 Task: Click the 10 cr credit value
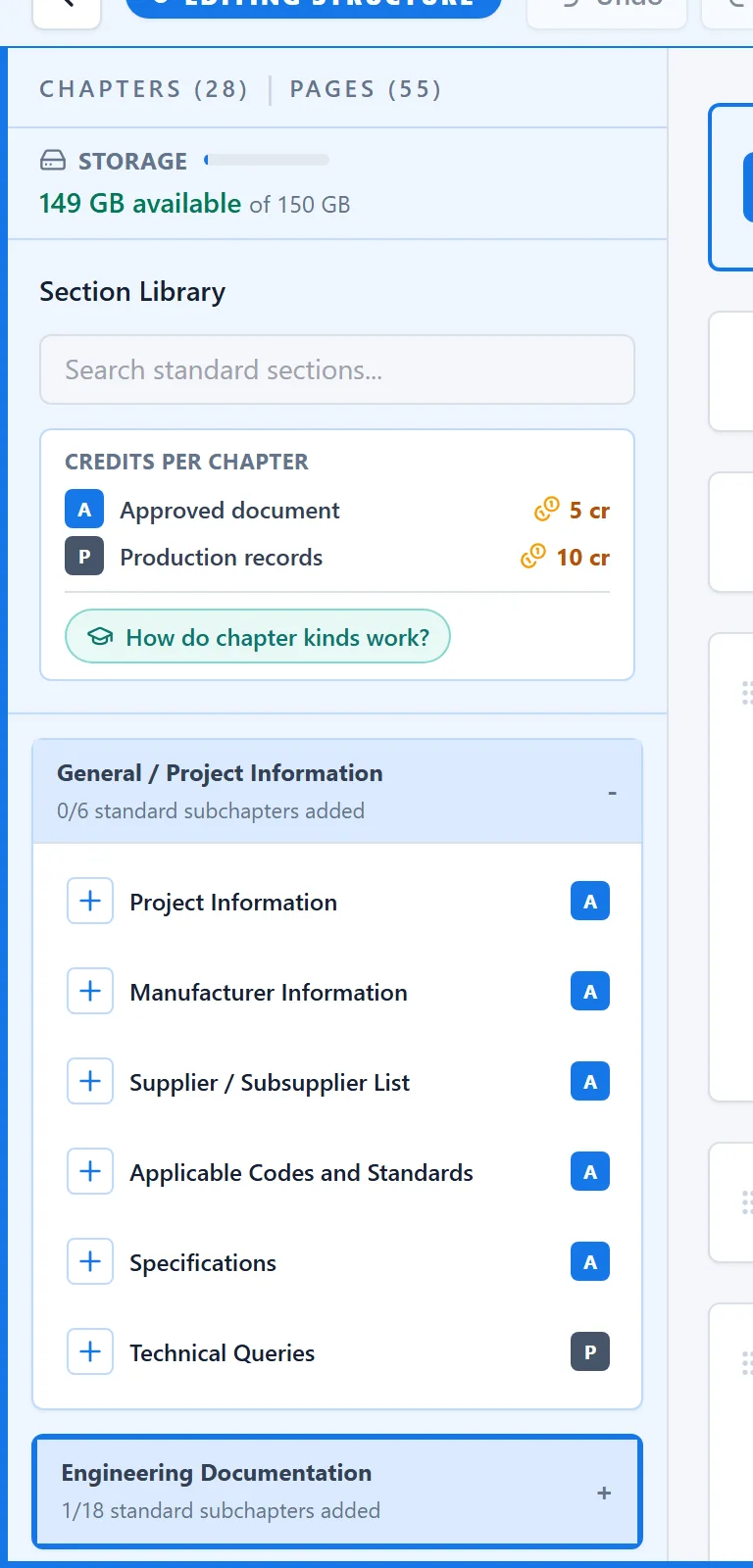582,558
